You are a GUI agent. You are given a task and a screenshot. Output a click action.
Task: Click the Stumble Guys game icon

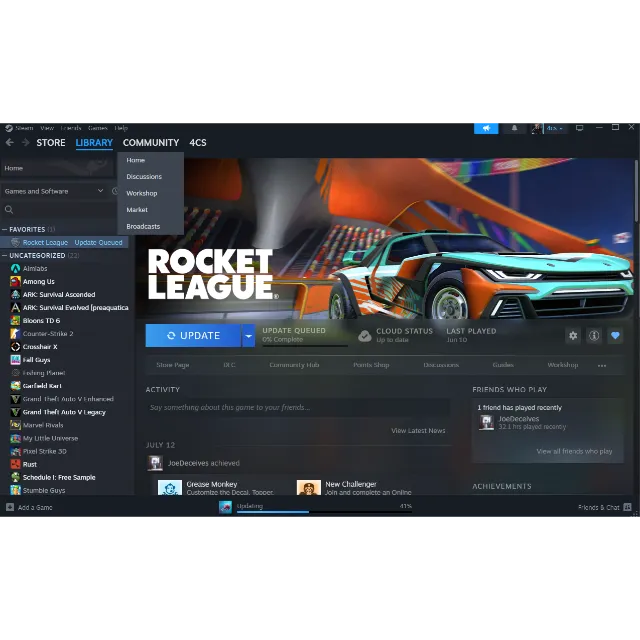click(16, 490)
